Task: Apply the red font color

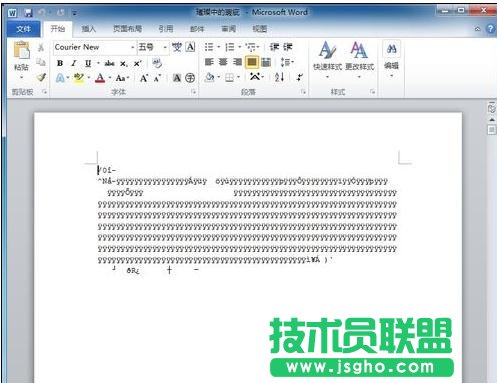Action: [x=100, y=78]
